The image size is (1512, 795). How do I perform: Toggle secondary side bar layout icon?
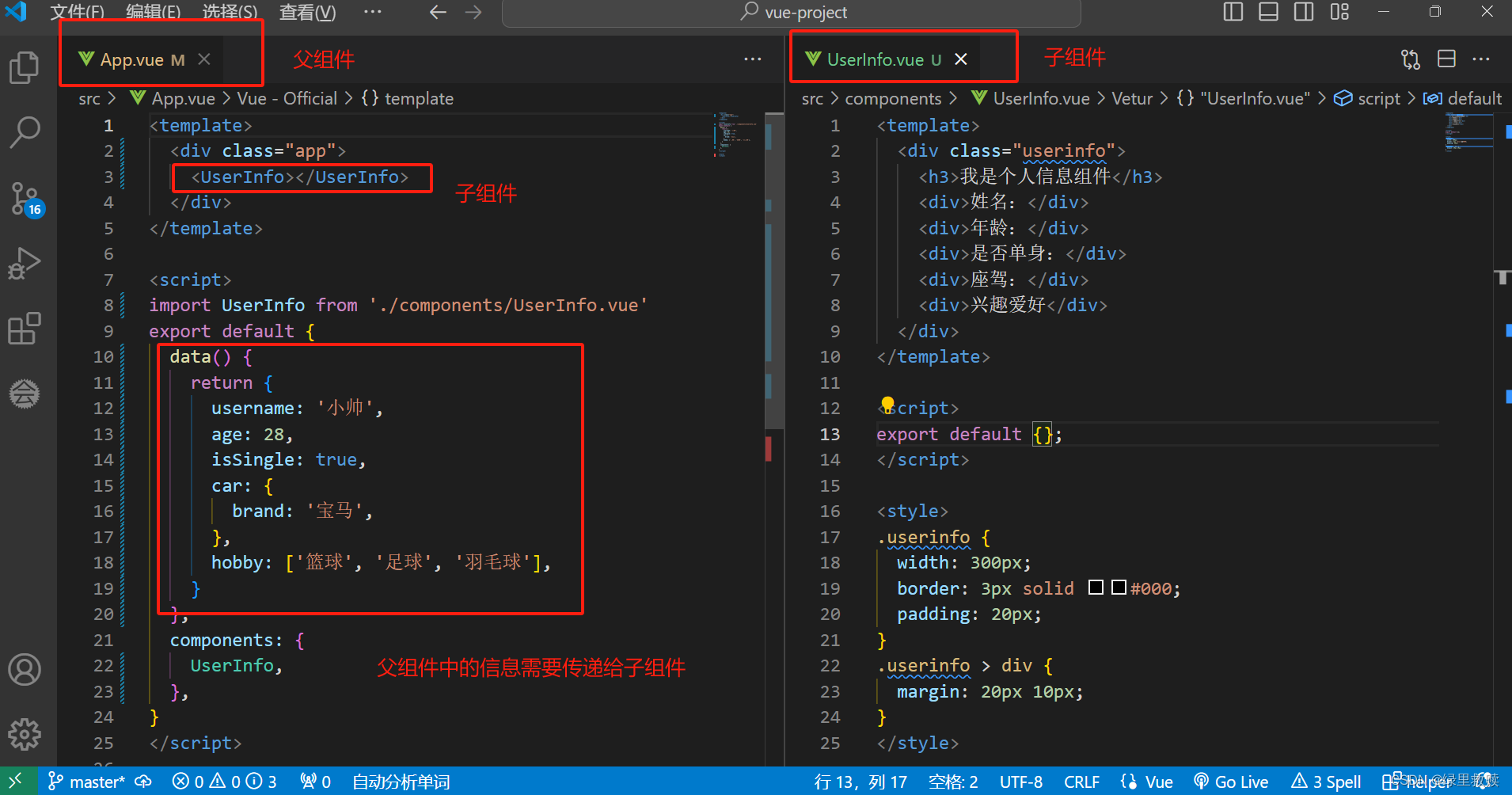coord(1304,12)
